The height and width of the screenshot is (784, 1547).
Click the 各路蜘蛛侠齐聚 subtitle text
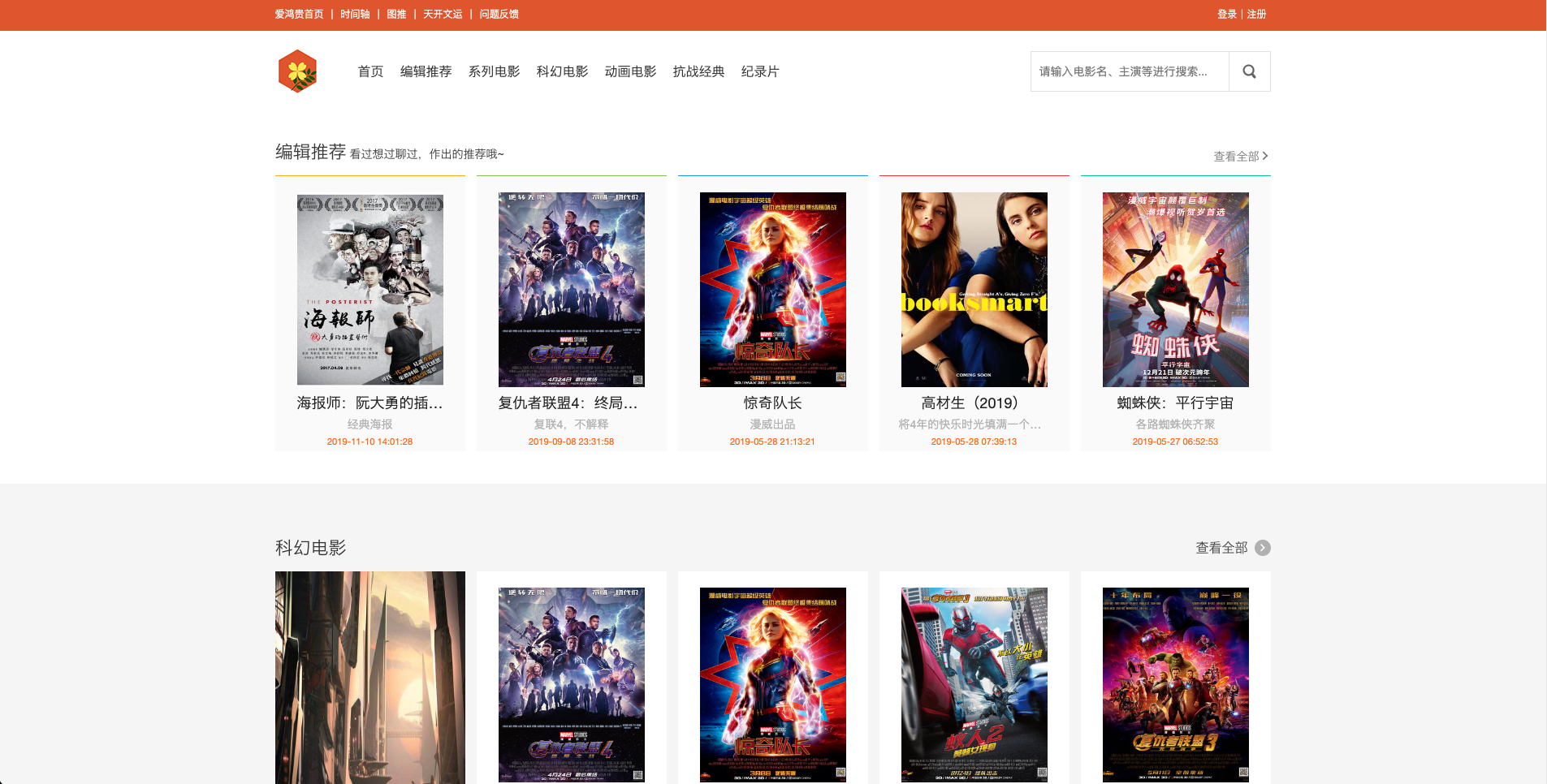(x=1176, y=424)
